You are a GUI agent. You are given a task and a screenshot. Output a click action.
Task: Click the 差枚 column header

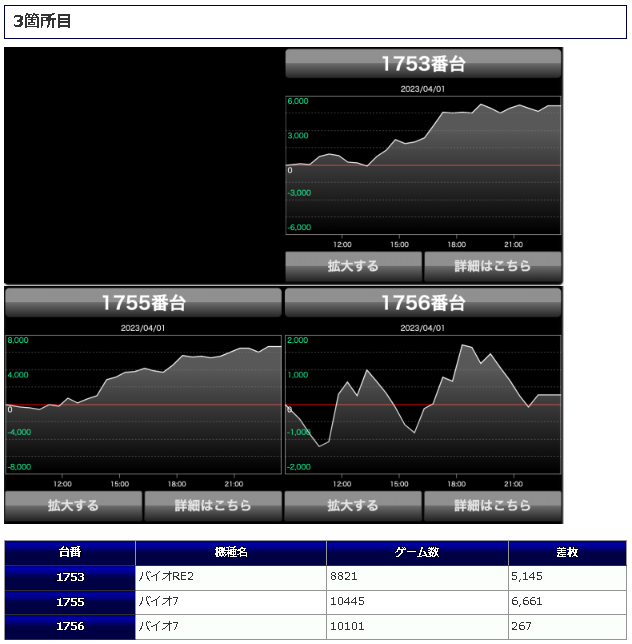(568, 553)
